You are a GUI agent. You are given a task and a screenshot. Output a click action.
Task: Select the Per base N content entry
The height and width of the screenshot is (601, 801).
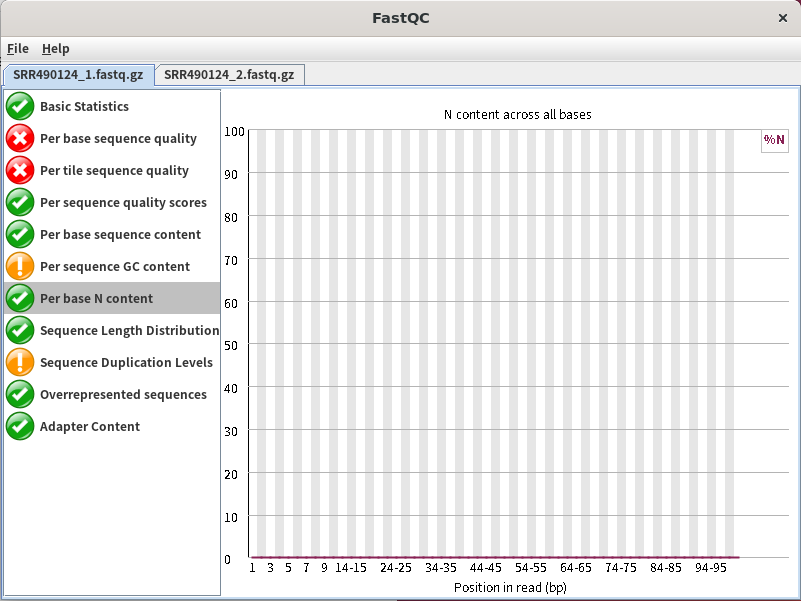coord(112,298)
